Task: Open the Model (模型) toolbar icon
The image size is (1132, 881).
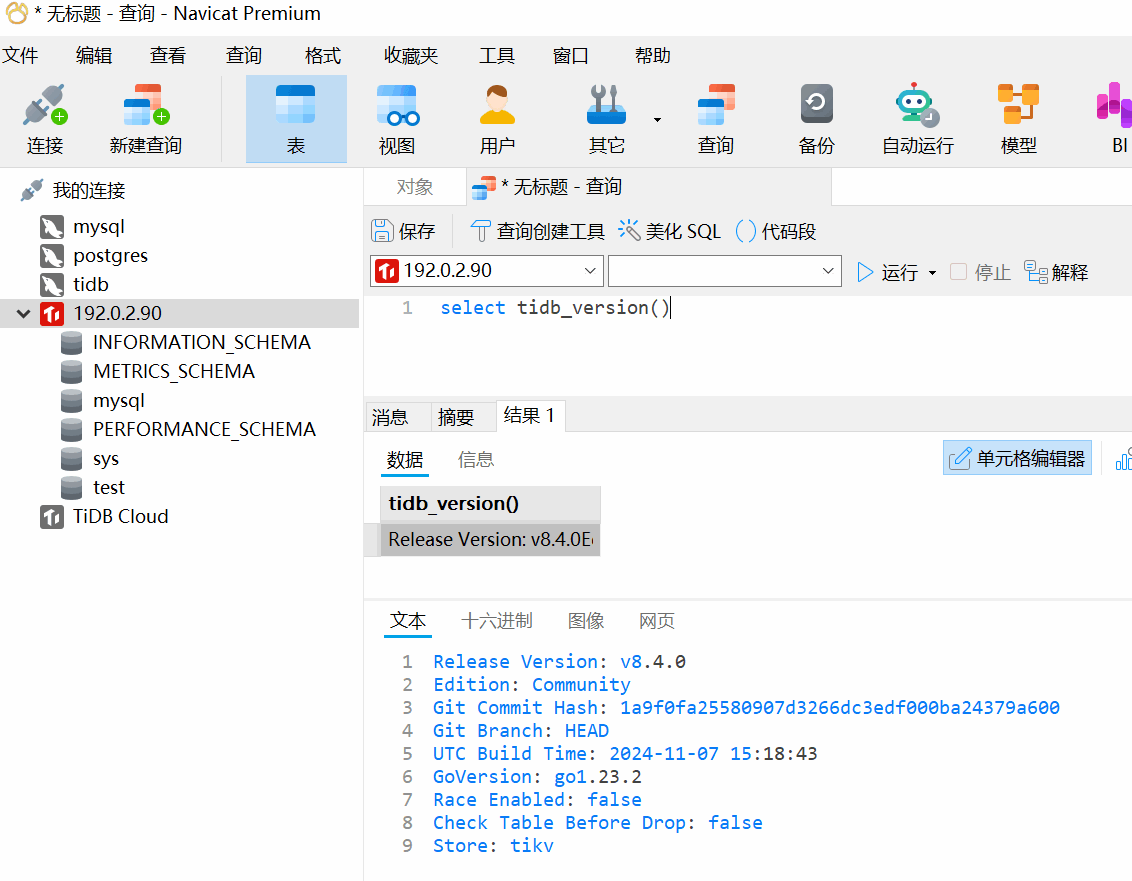Action: pyautogui.click(x=1019, y=119)
